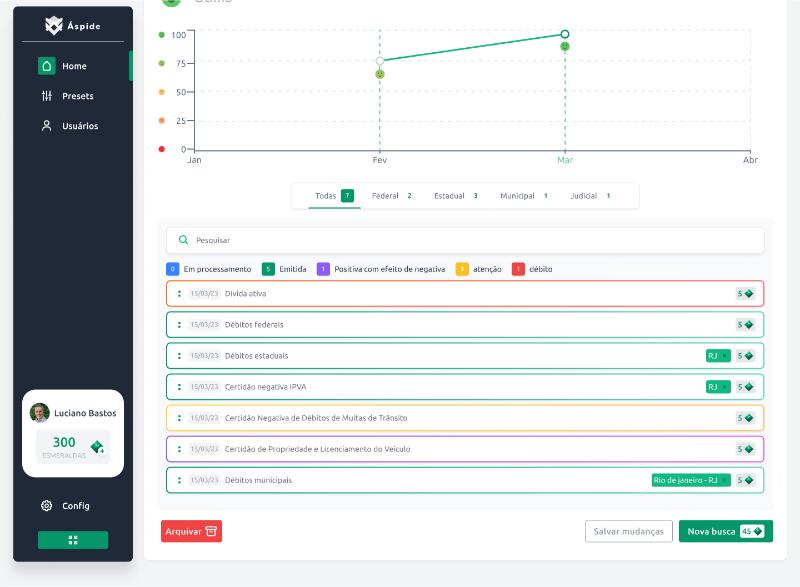Viewport: 800px width, 587px height.
Task: Select the Federal tab
Action: click(x=391, y=196)
